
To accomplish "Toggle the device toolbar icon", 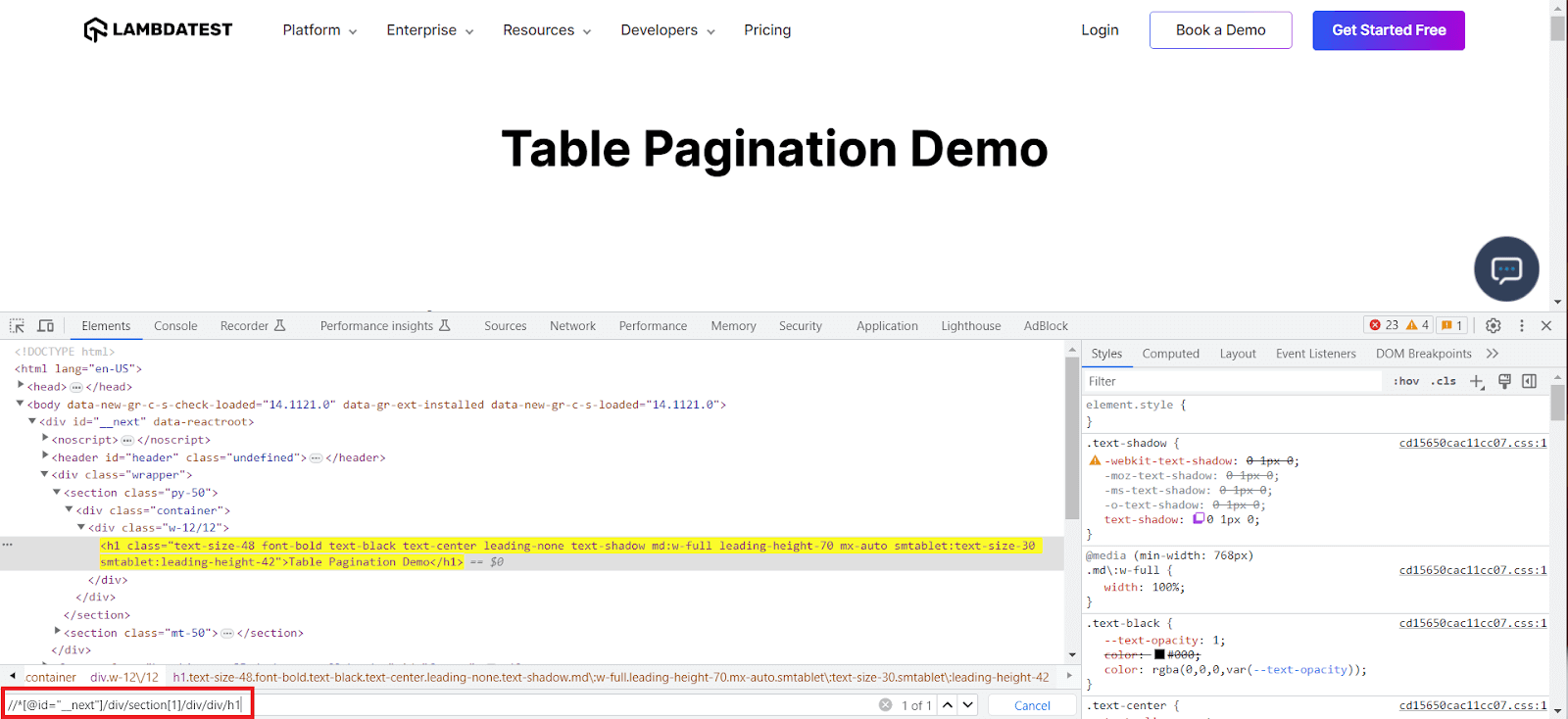I will (45, 325).
